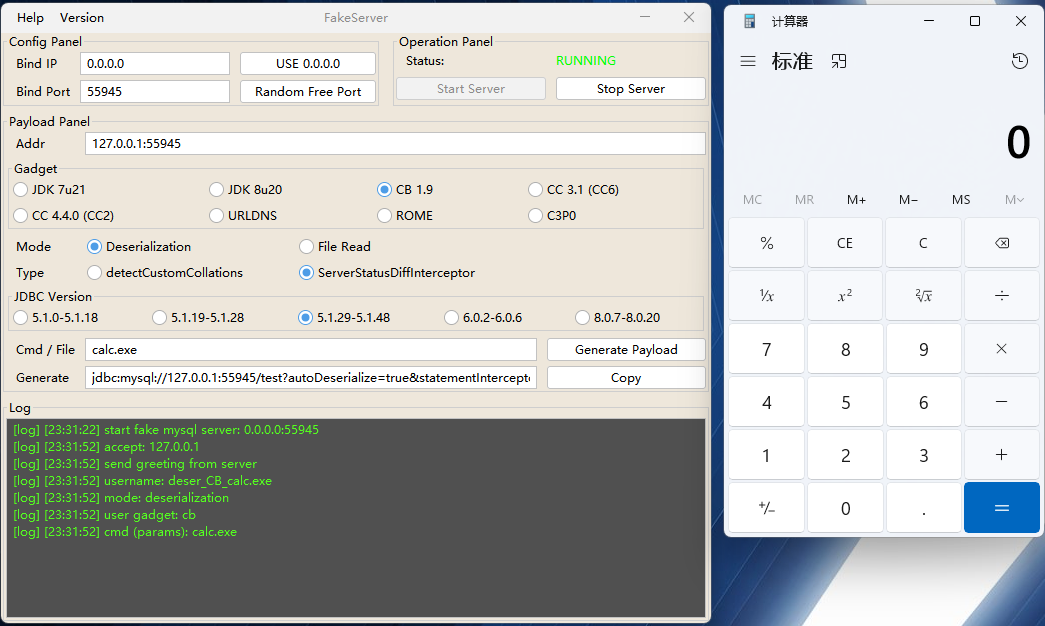This screenshot has width=1045, height=626.
Task: Select detectCustomCollations type
Action: click(x=165, y=273)
